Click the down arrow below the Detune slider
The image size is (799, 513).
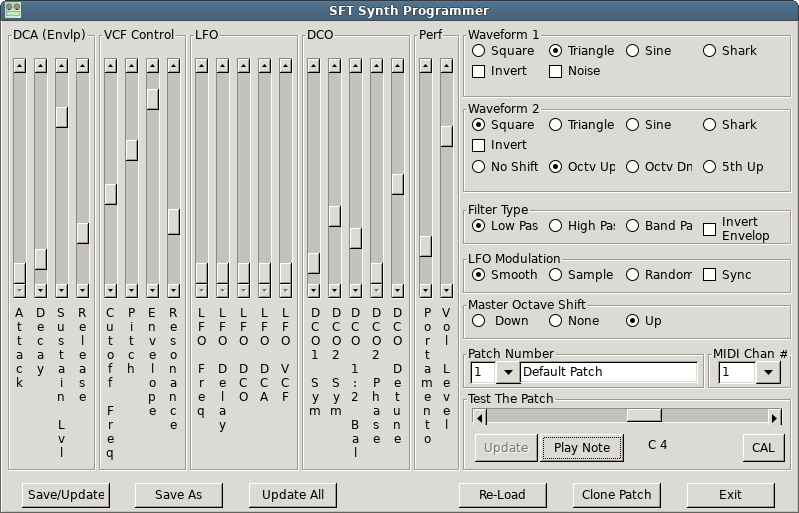397,290
